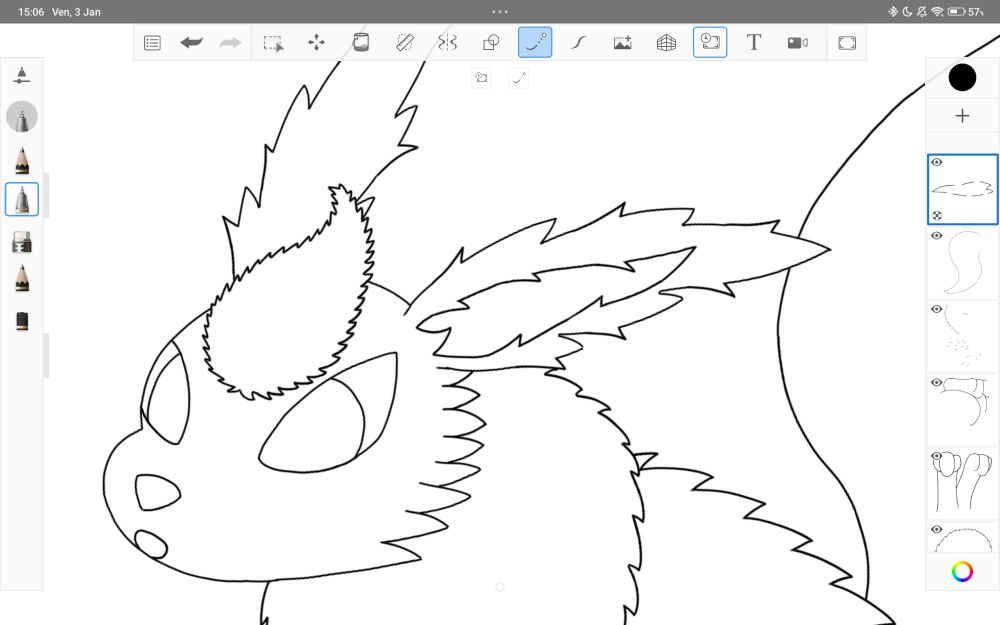The image size is (1000, 625).
Task: Select the top layer thumbnail
Action: coord(962,189)
